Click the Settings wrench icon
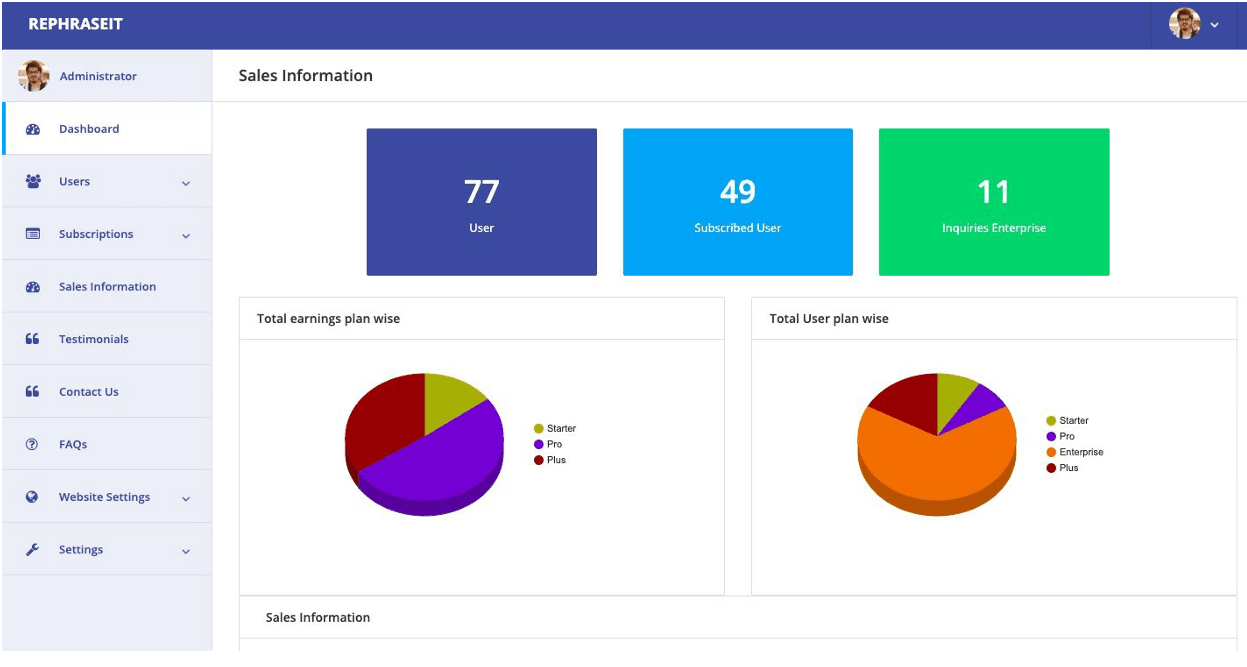This screenshot has height=667, width=1247. click(32, 549)
